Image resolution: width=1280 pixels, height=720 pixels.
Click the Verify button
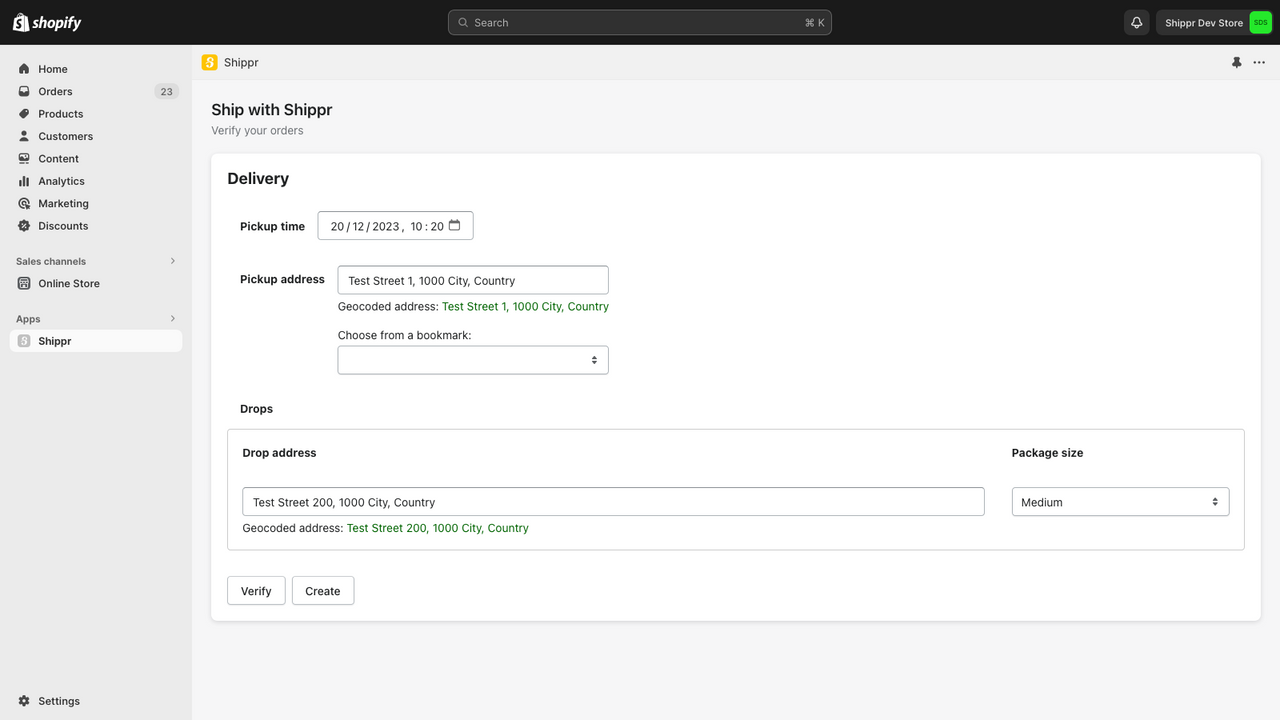[x=256, y=591]
